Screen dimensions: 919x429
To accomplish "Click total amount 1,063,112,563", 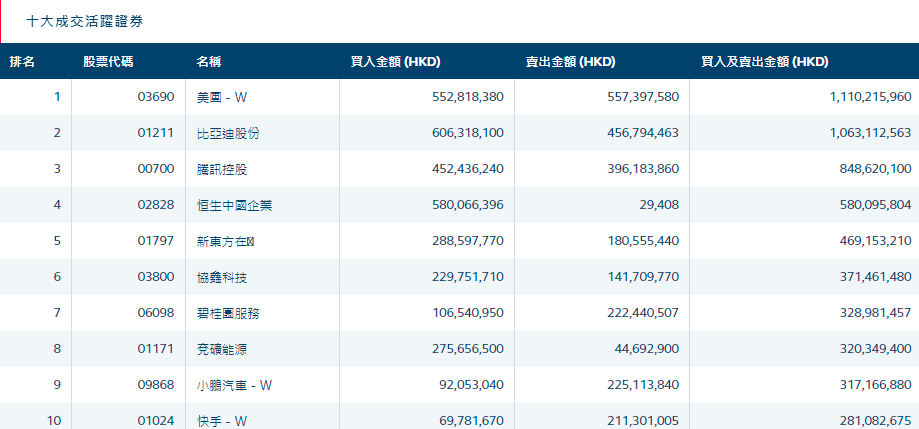I will point(871,133).
